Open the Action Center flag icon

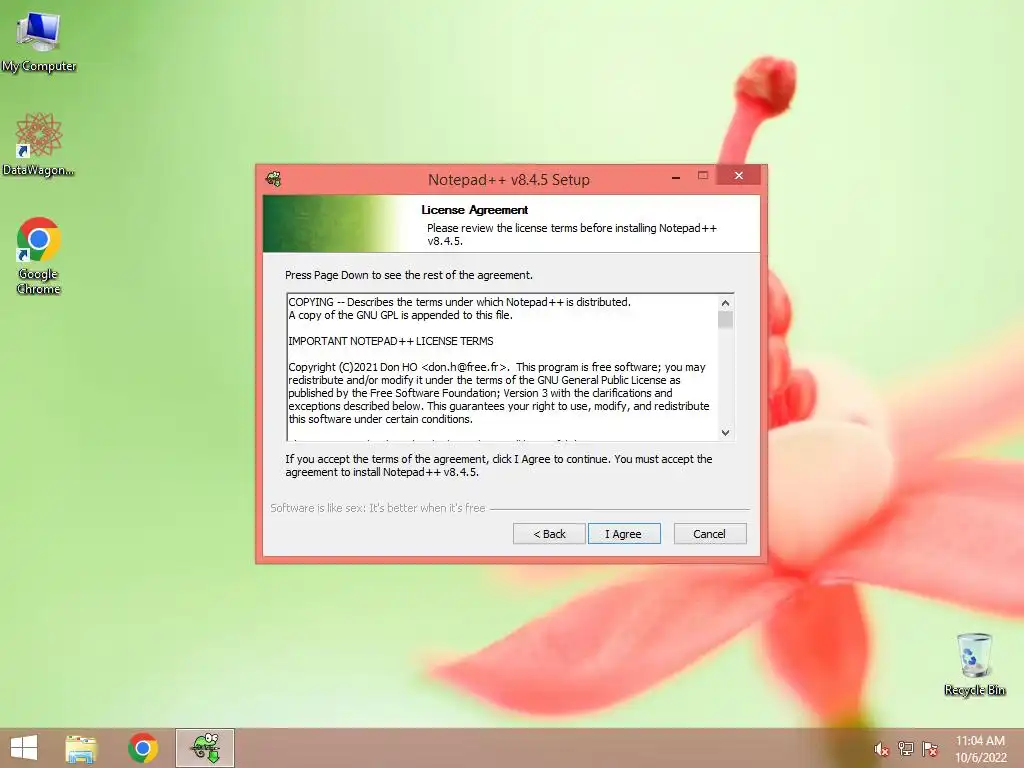(930, 748)
